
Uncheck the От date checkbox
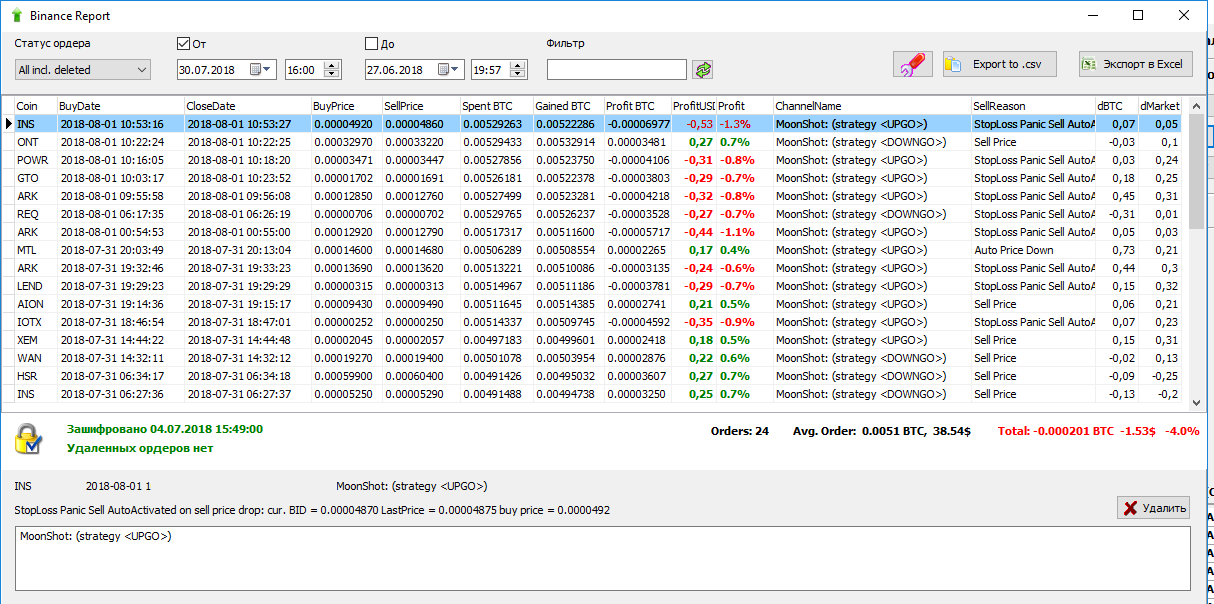[x=183, y=44]
